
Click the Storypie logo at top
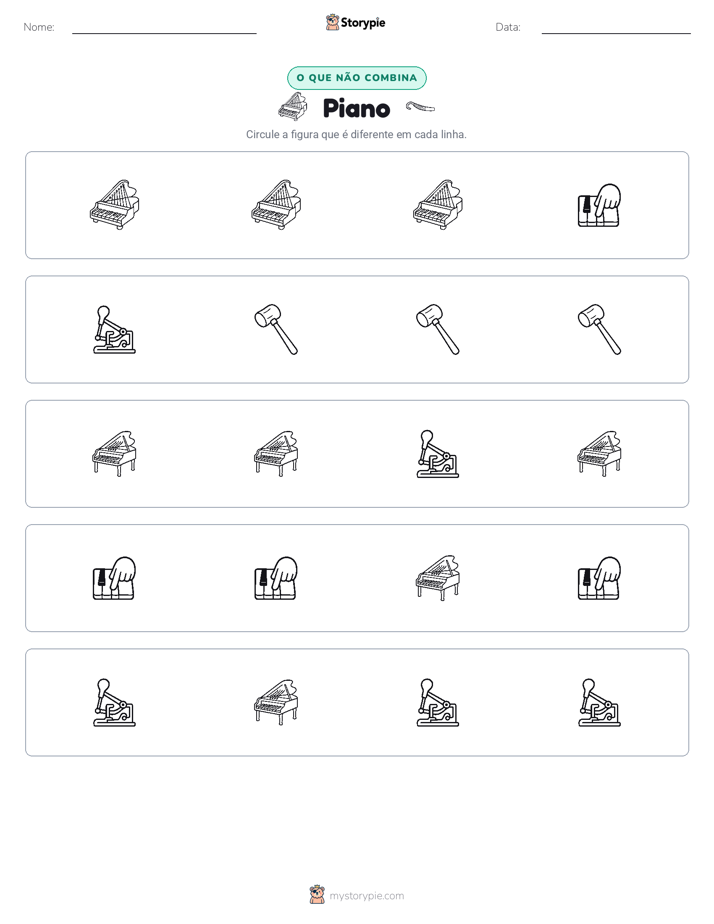(356, 22)
